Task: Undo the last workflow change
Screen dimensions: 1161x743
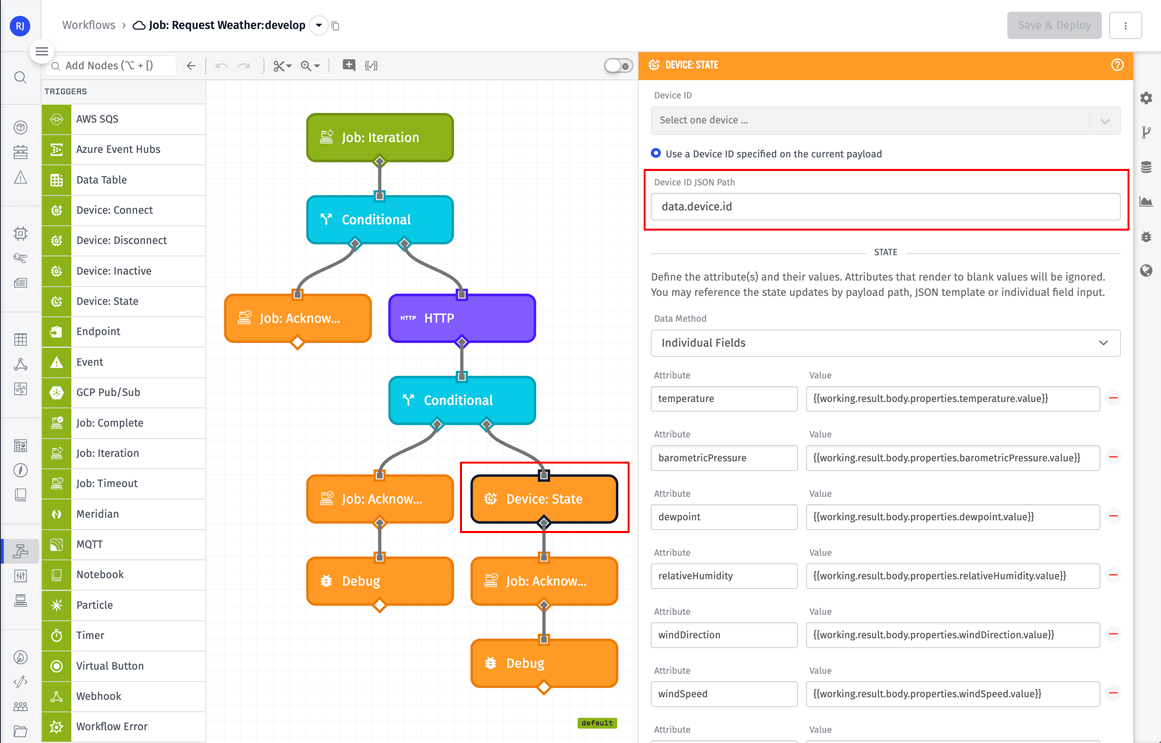Action: pyautogui.click(x=221, y=66)
